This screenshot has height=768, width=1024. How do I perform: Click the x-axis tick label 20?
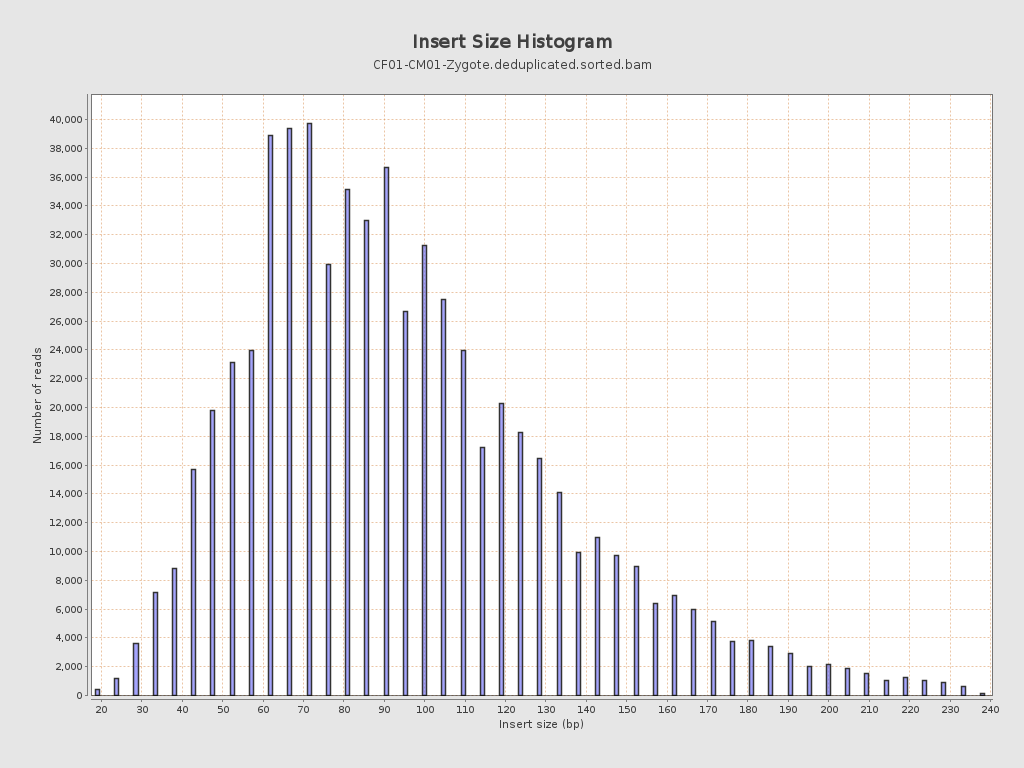[x=101, y=710]
